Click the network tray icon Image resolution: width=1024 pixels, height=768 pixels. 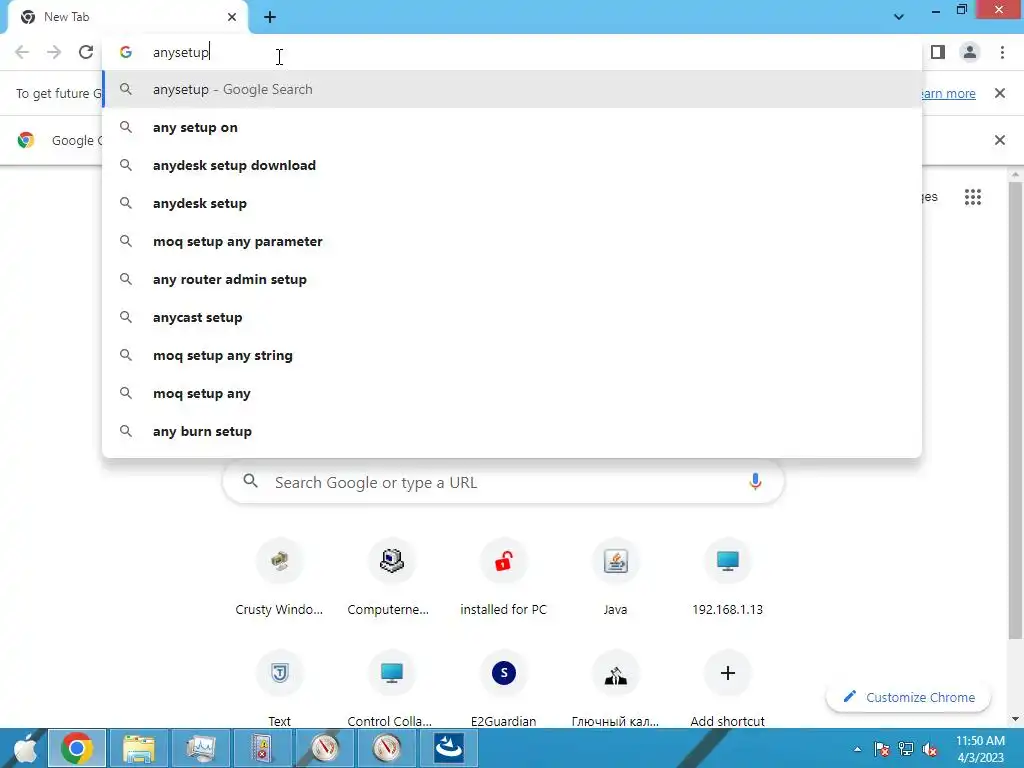(906, 749)
